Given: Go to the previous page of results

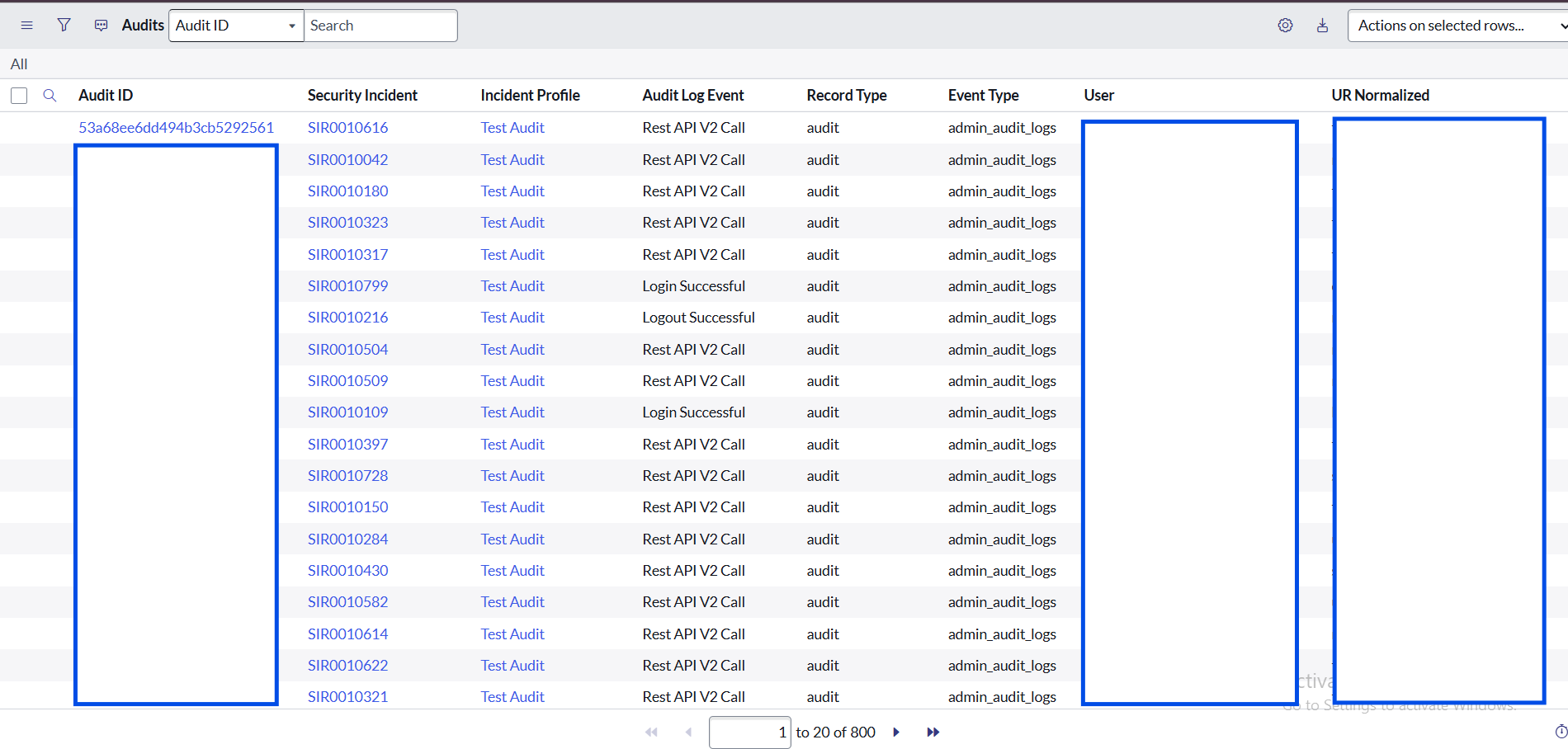Looking at the screenshot, I should pos(688,732).
